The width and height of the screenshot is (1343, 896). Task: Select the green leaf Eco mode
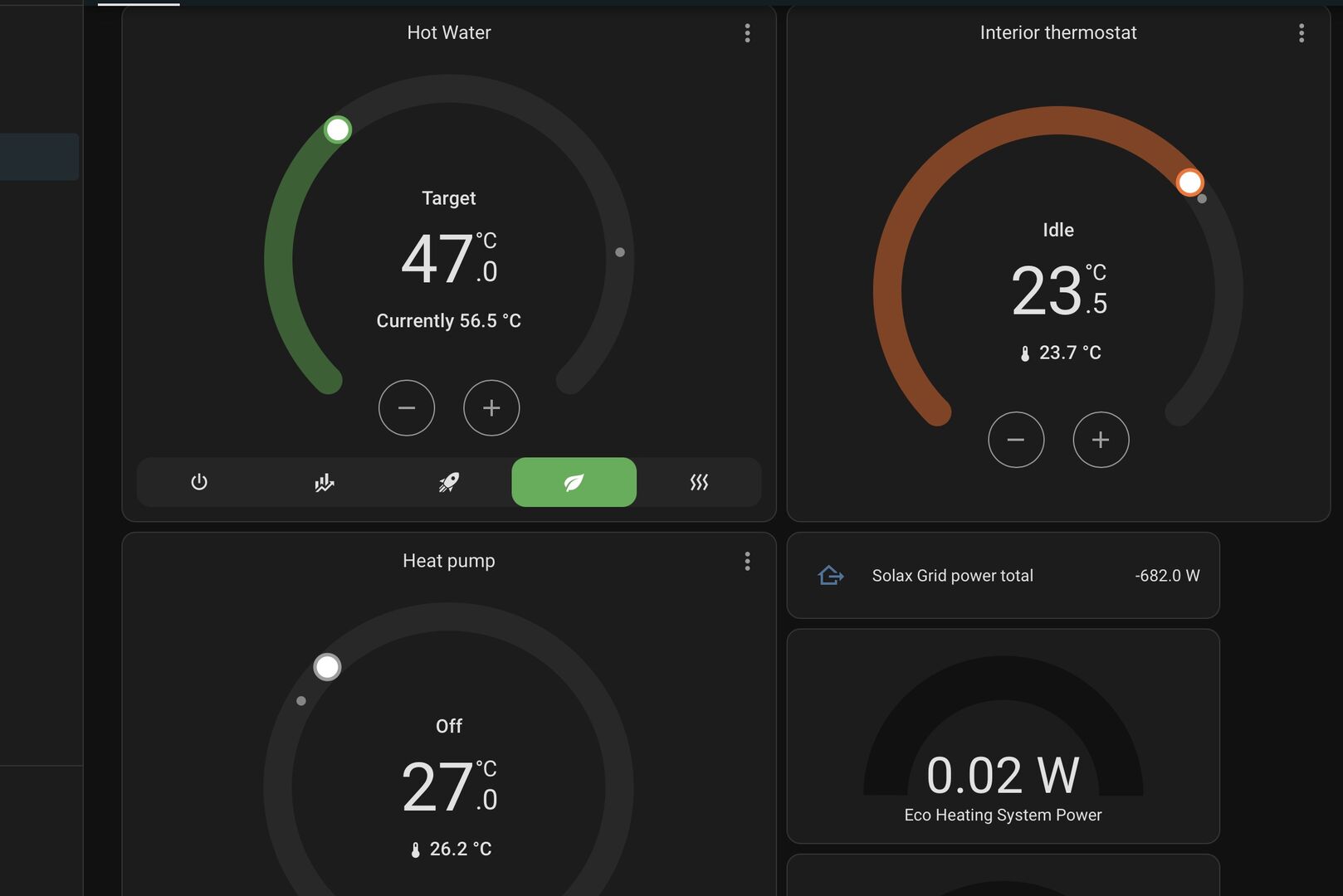574,482
